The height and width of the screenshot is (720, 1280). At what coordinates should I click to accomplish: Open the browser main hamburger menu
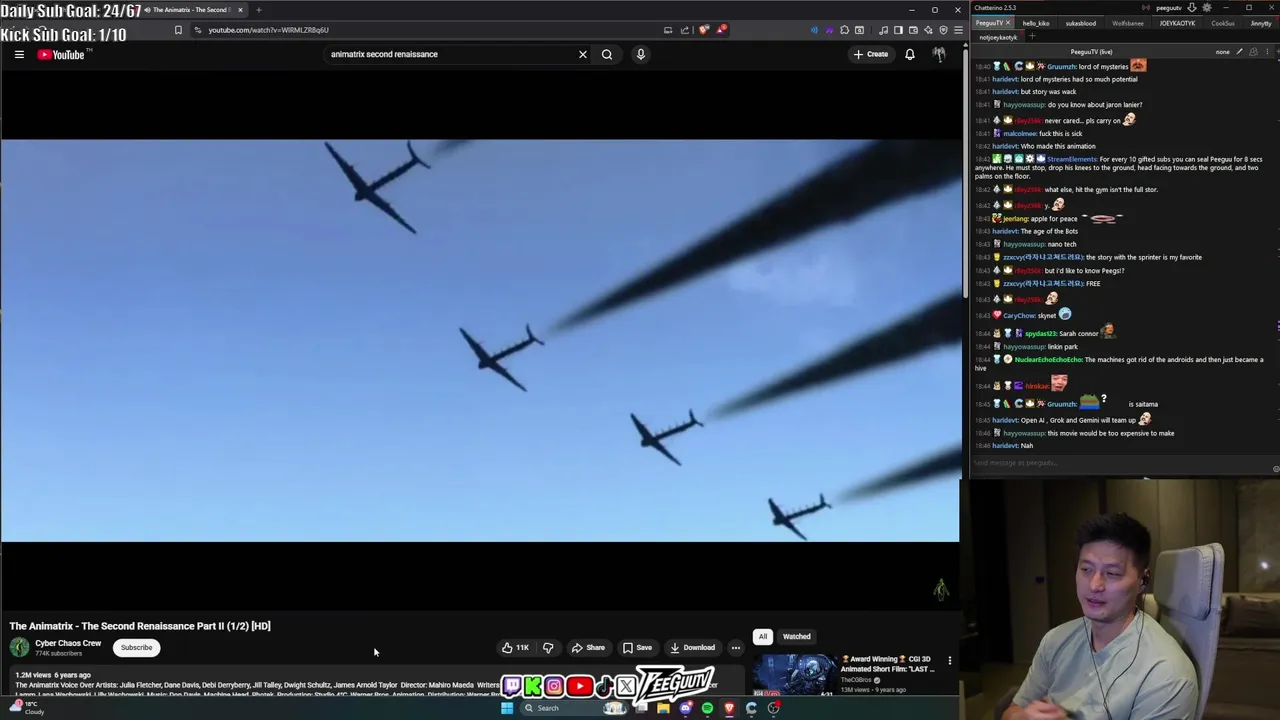958,30
